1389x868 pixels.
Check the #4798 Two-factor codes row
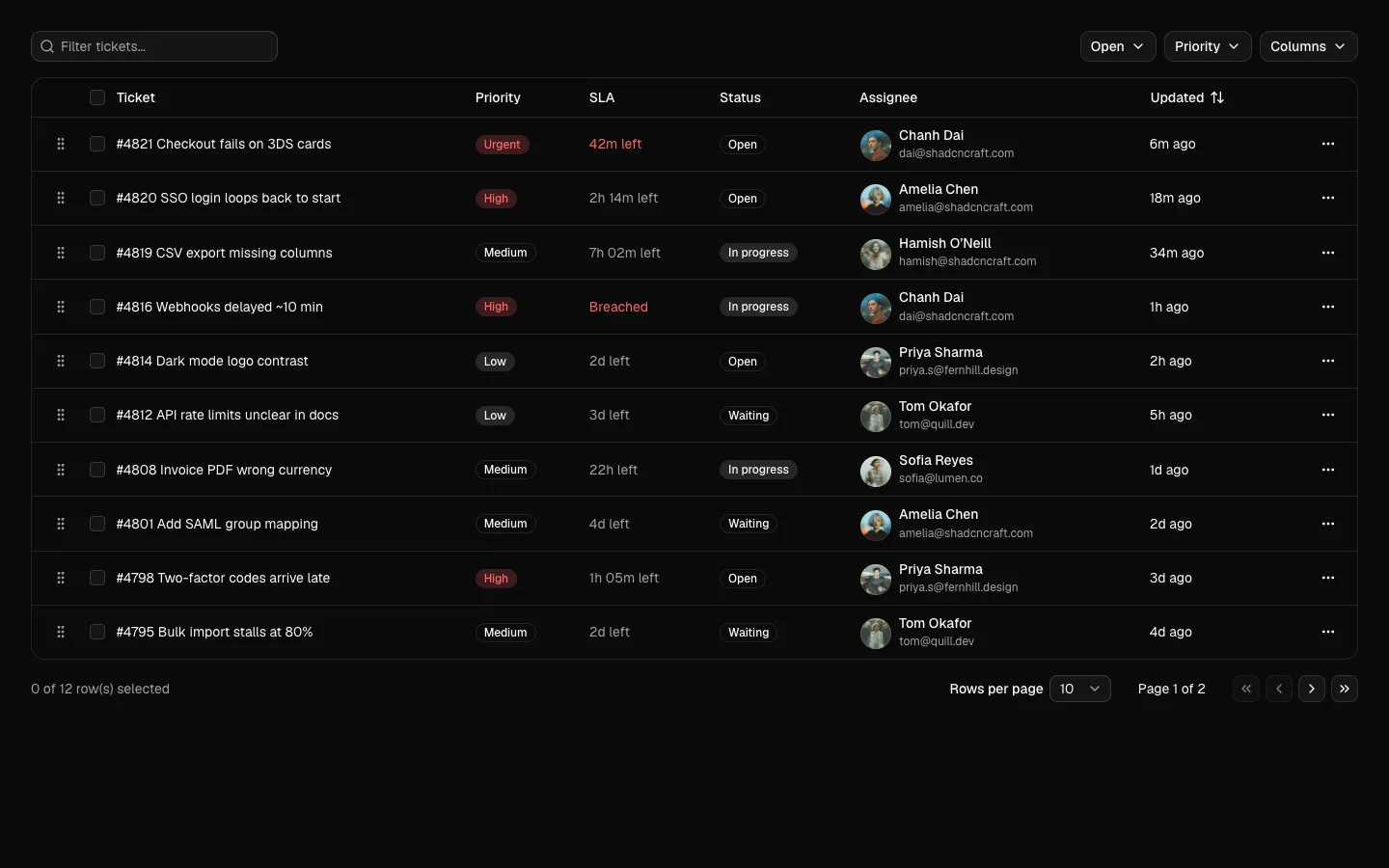[97, 578]
